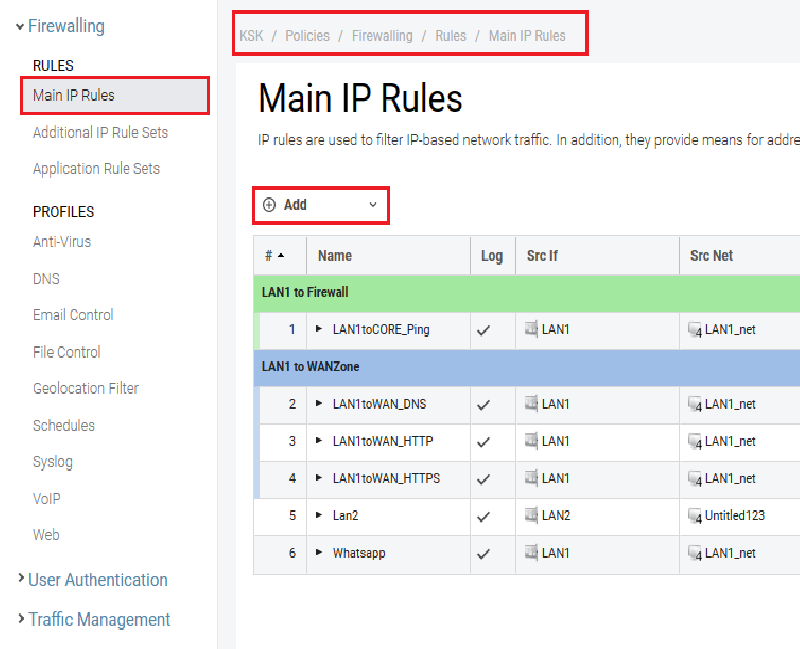Image resolution: width=800 pixels, height=649 pixels.
Task: Collapse the Firewalling section in the sidebar
Action: point(20,27)
